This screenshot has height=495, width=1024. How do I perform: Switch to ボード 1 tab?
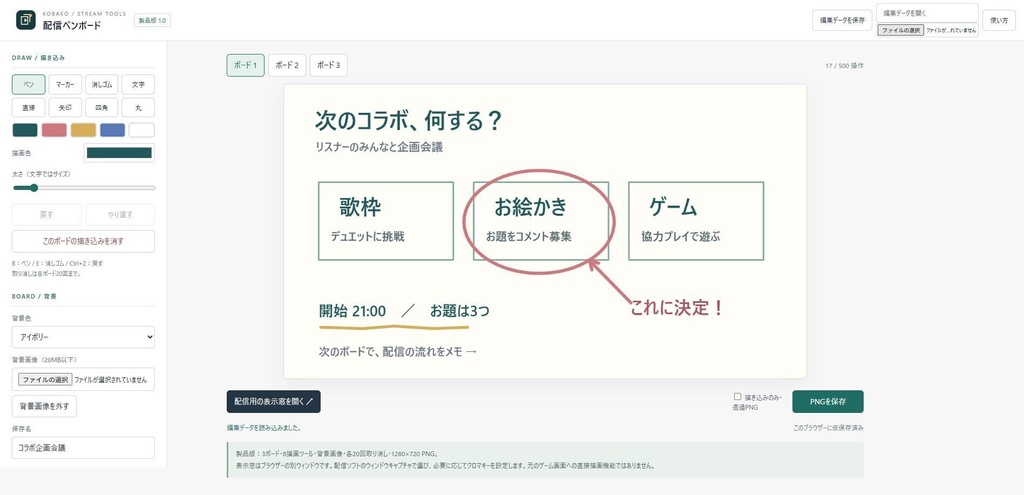246,65
